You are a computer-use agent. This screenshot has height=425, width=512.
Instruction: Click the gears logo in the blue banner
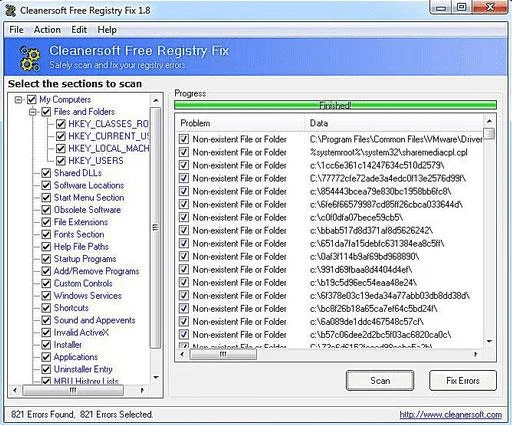(x=30, y=58)
